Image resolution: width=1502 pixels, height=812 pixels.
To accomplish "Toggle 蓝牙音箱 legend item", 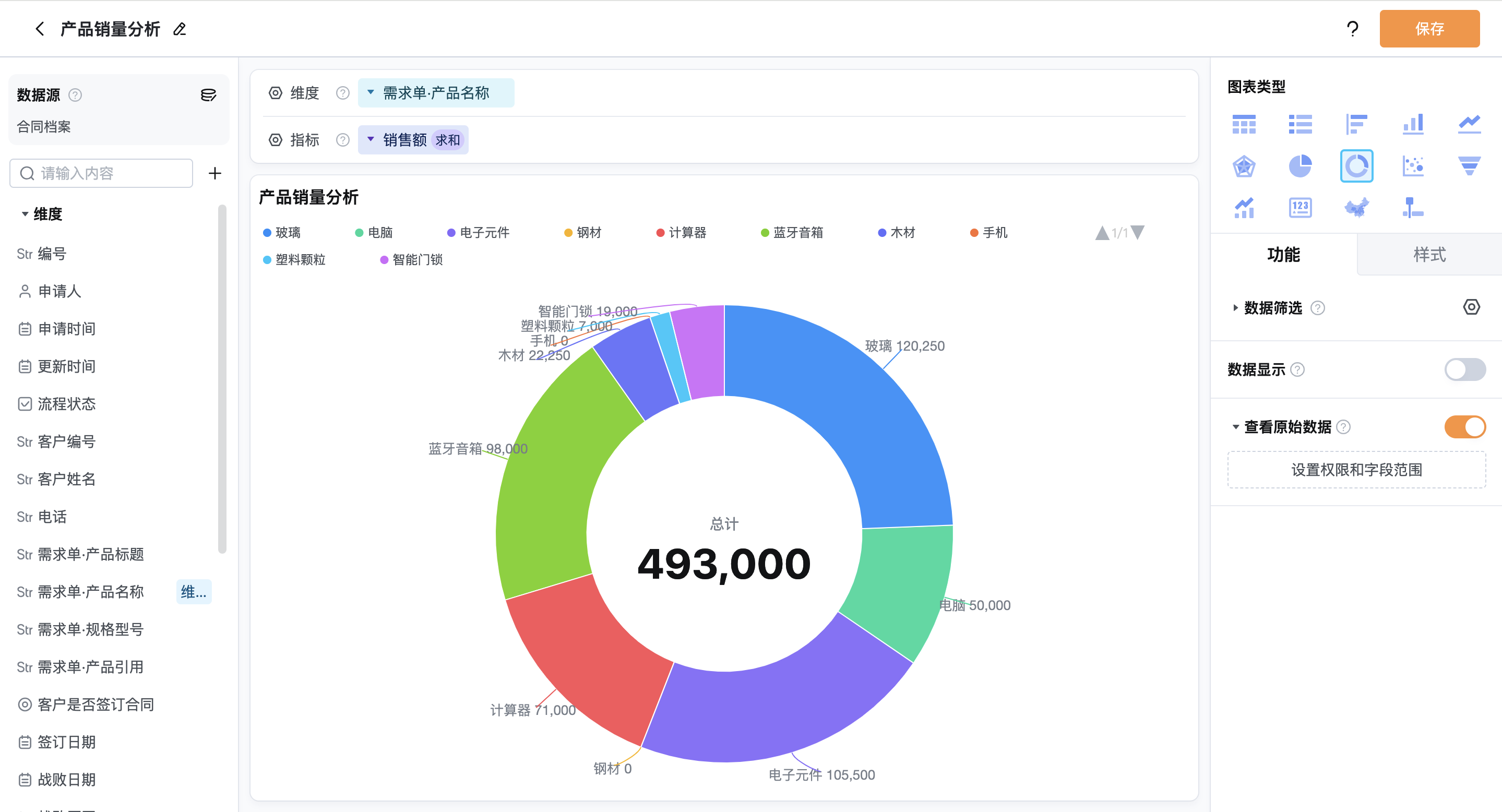I will (792, 233).
